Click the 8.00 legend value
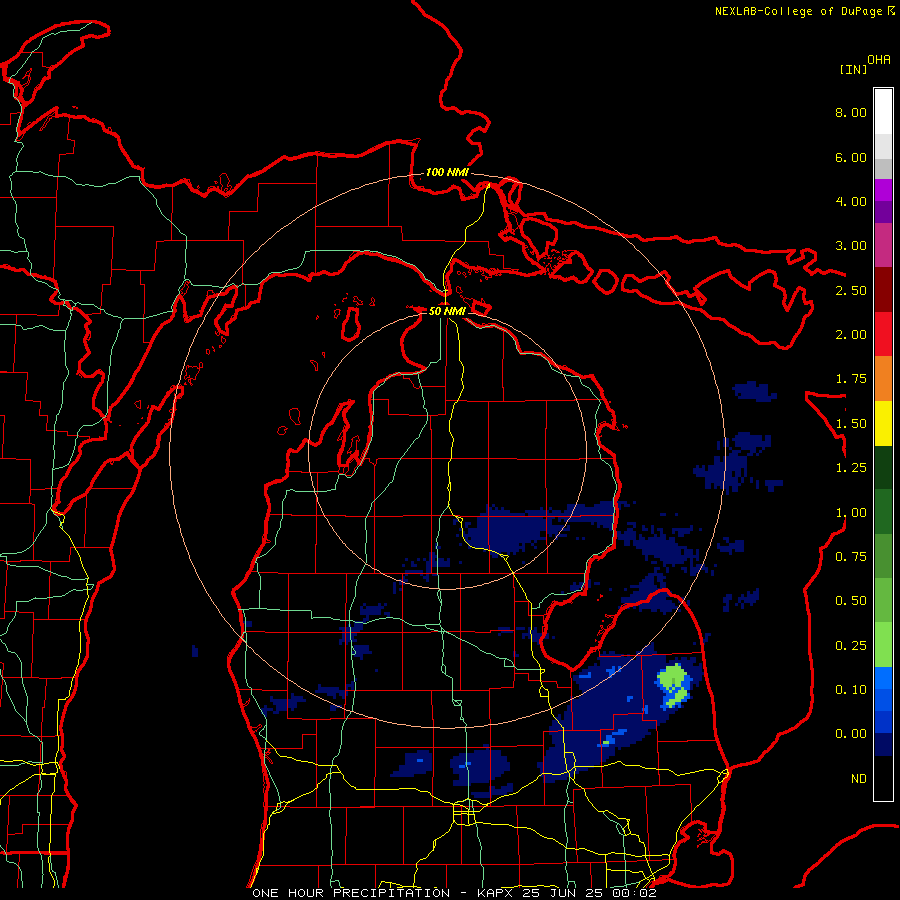900x900 pixels. click(x=851, y=112)
